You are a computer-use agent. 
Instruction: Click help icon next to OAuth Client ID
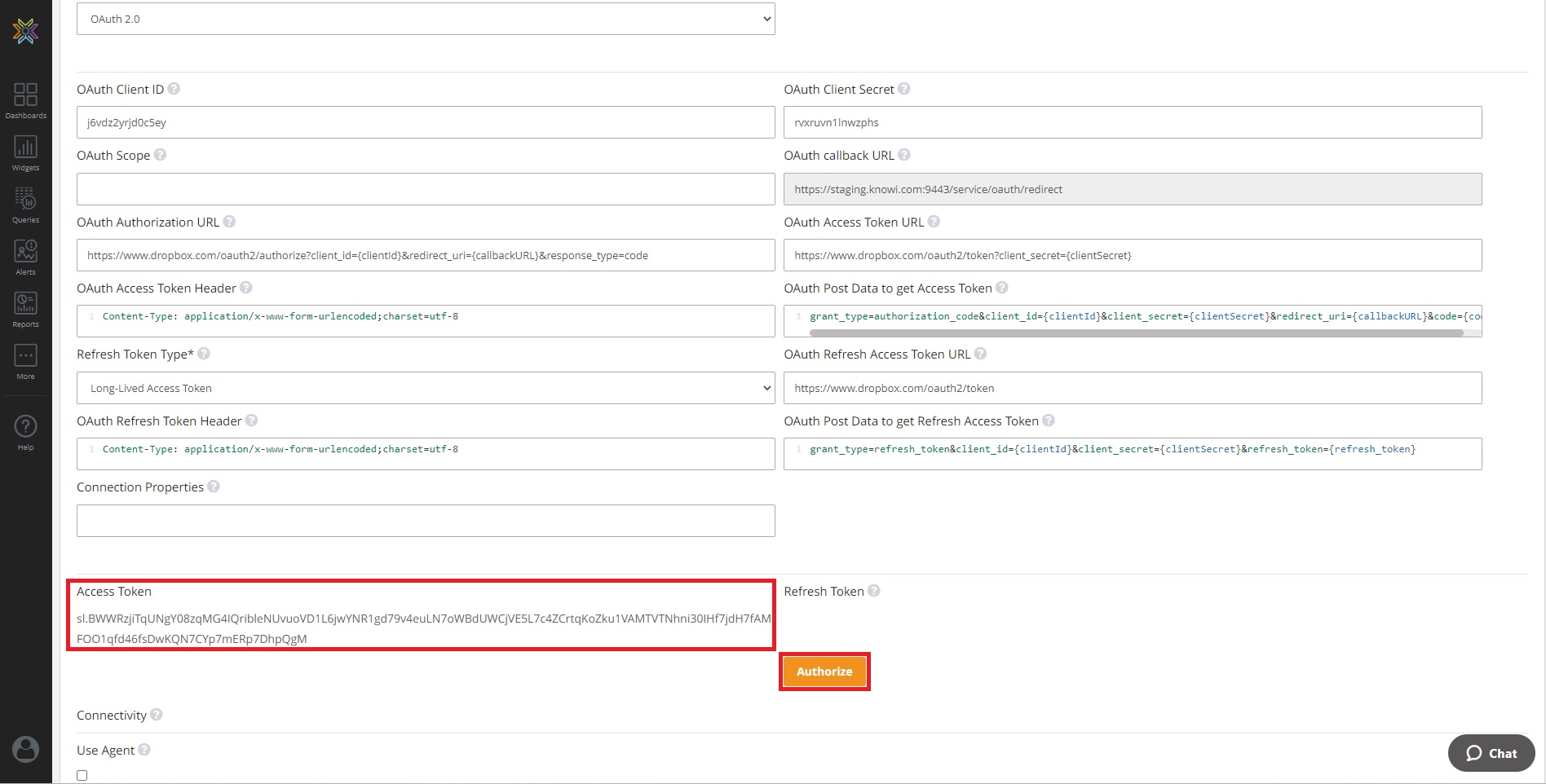174,89
